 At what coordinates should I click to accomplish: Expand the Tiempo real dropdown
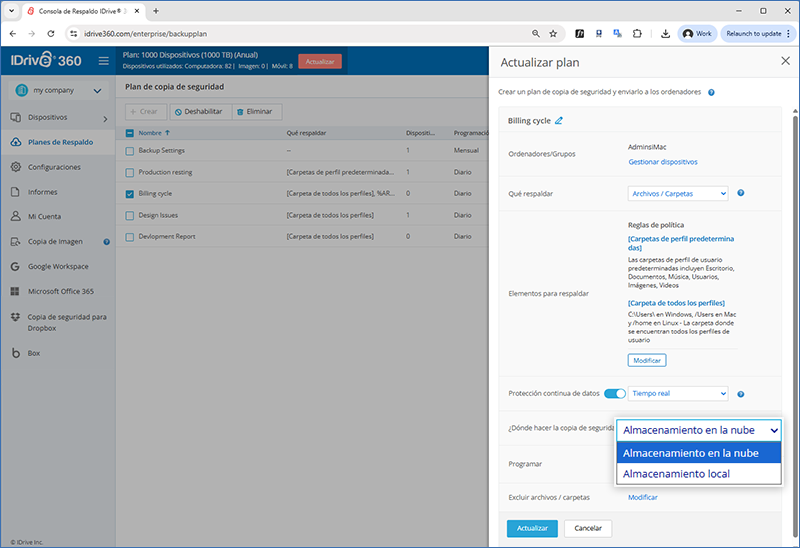tap(678, 394)
